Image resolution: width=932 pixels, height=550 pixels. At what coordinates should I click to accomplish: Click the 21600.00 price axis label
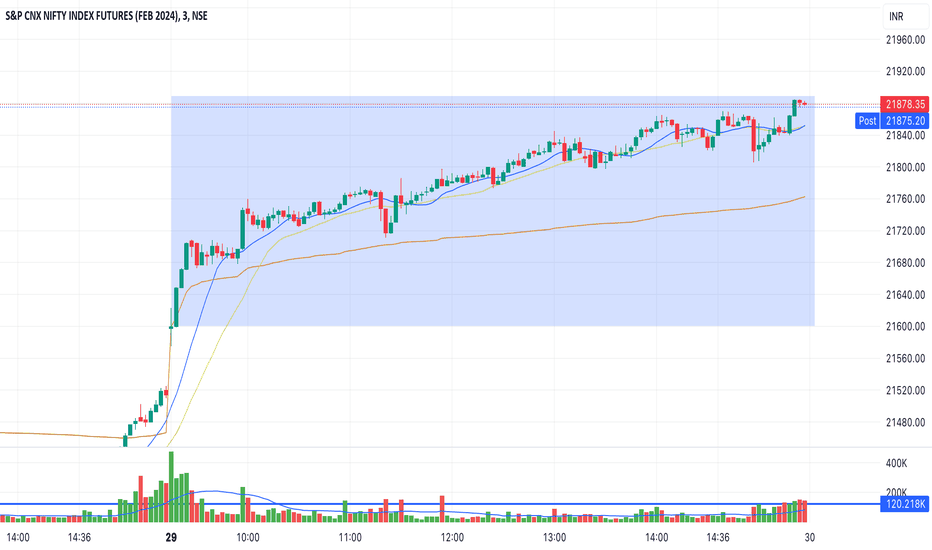pyautogui.click(x=905, y=326)
